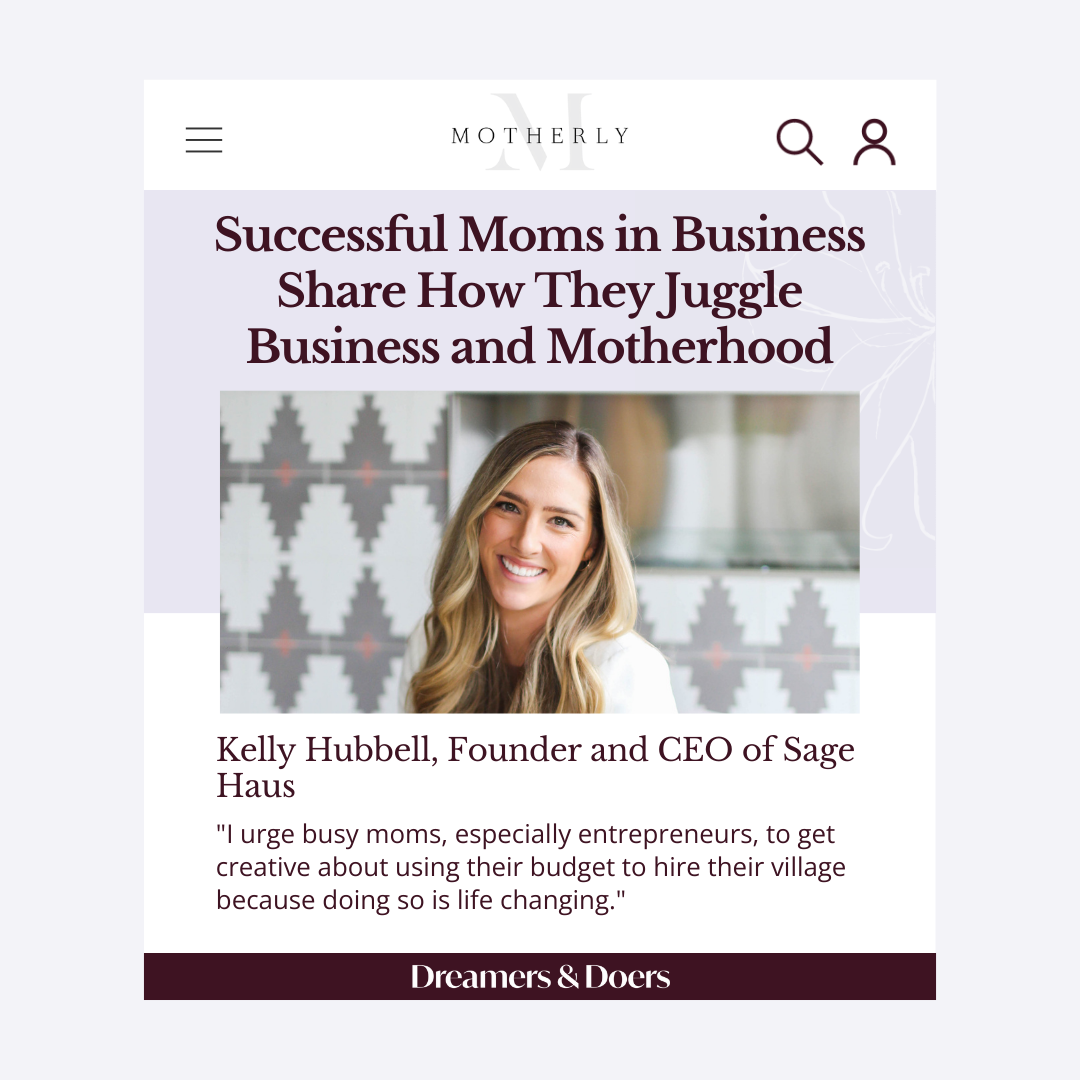
Task: Open the hamburger menu
Action: click(204, 140)
